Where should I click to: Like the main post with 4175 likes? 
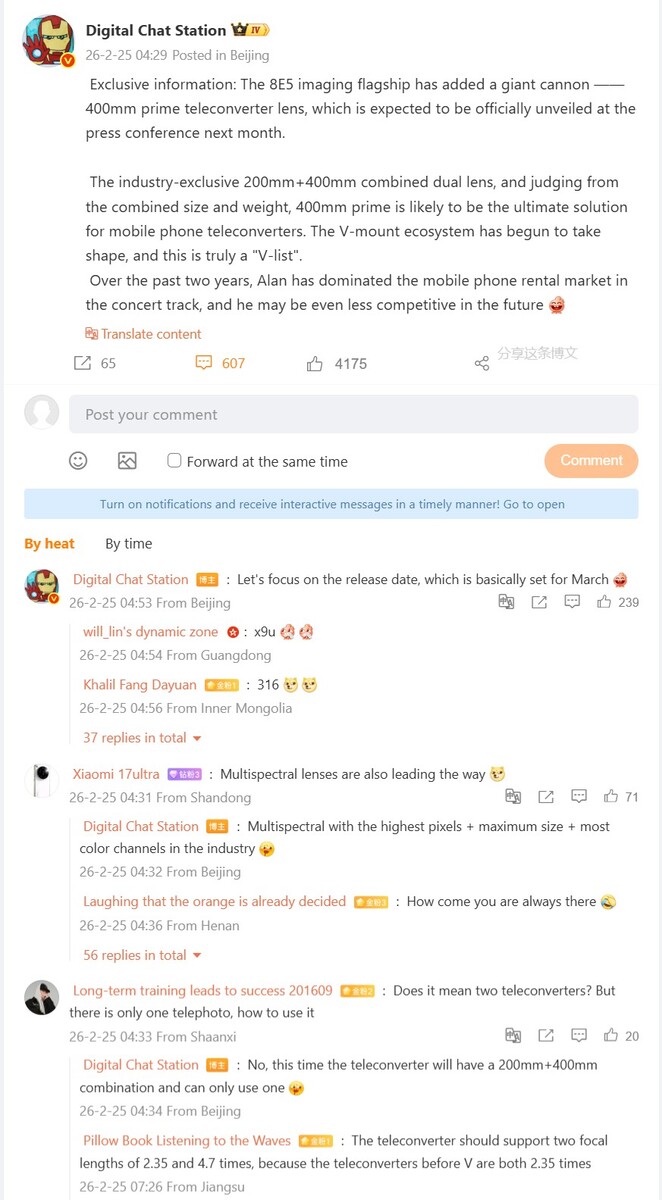point(315,363)
